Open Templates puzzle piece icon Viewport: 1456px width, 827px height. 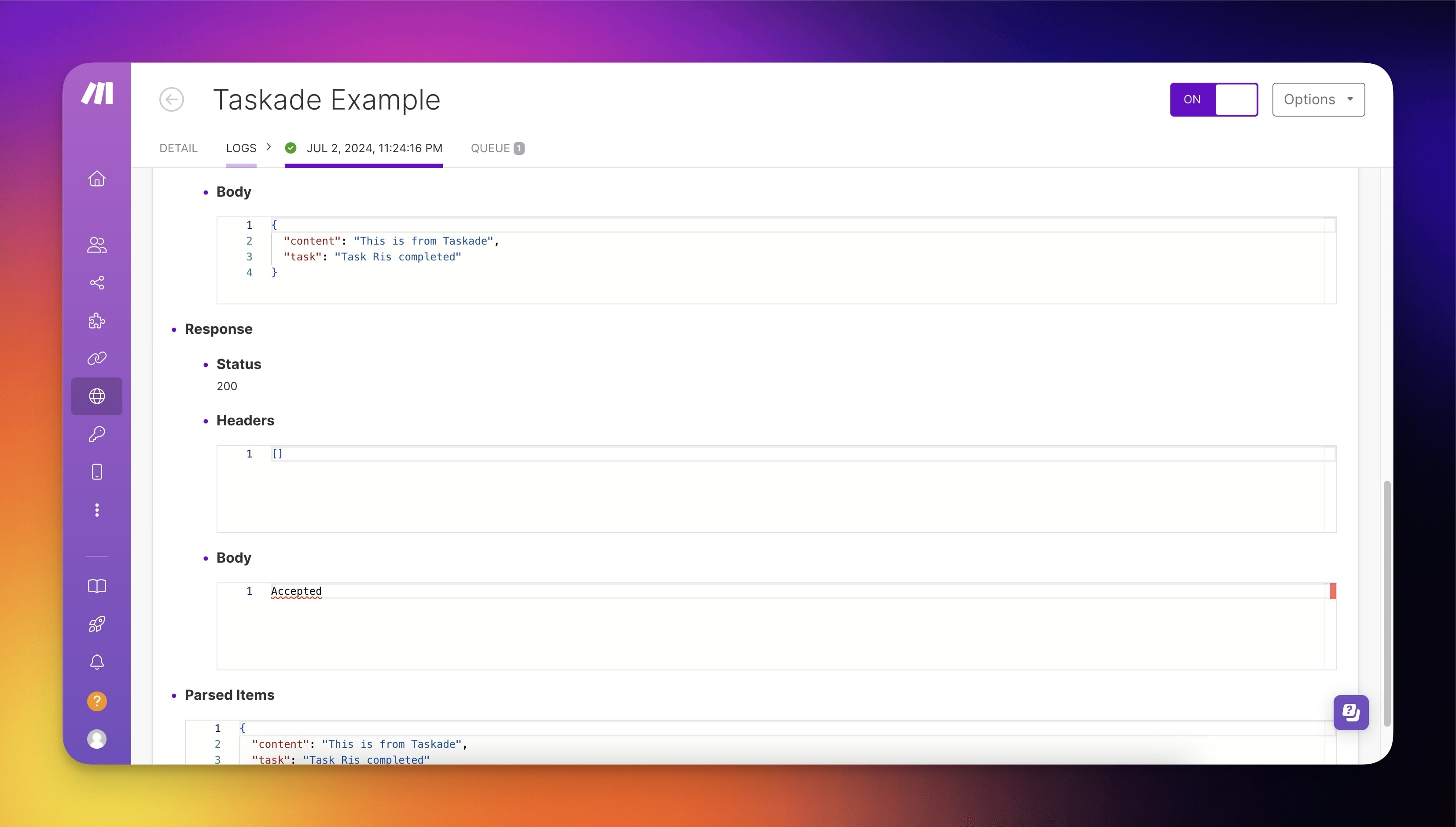tap(97, 321)
